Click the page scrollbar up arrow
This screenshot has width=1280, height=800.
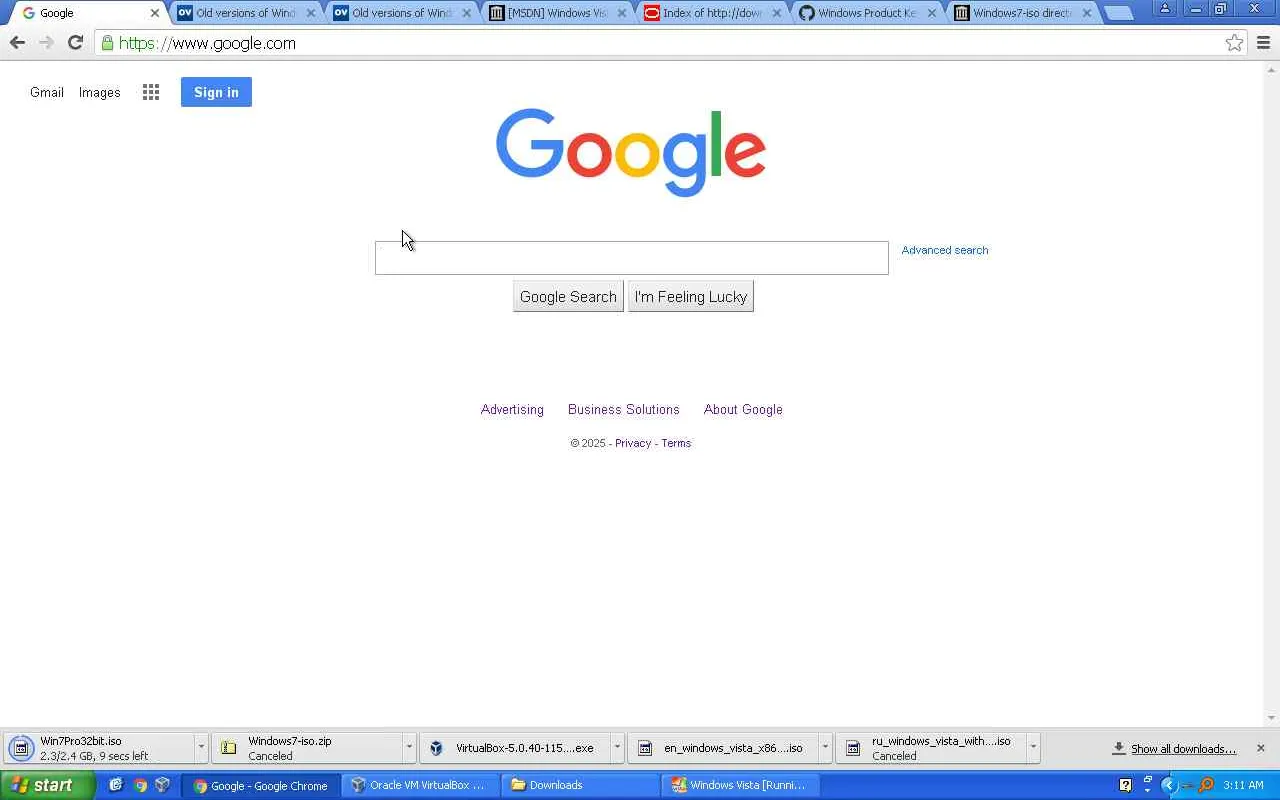[1272, 69]
